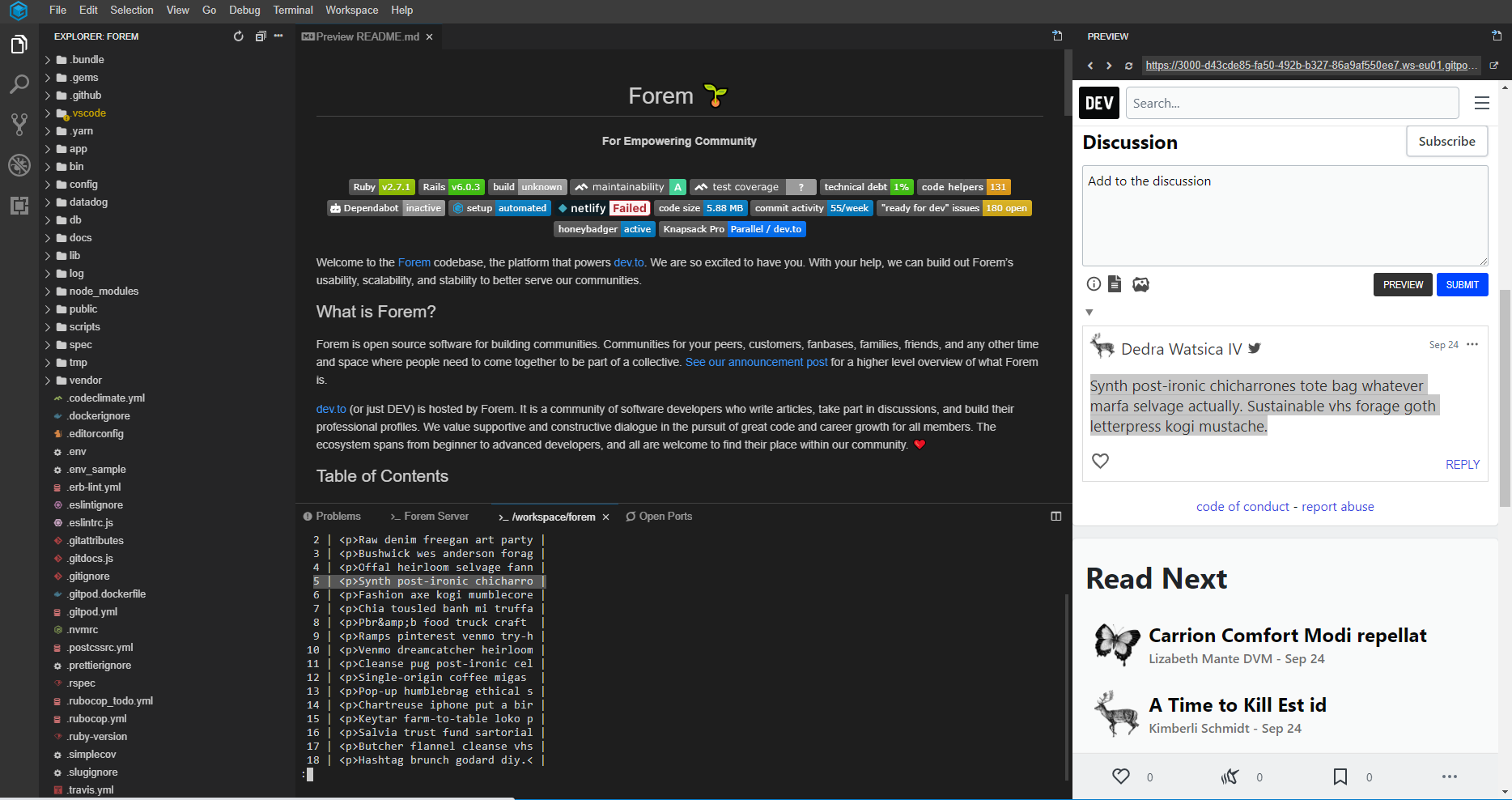
Task: Submit the discussion comment
Action: [1462, 285]
